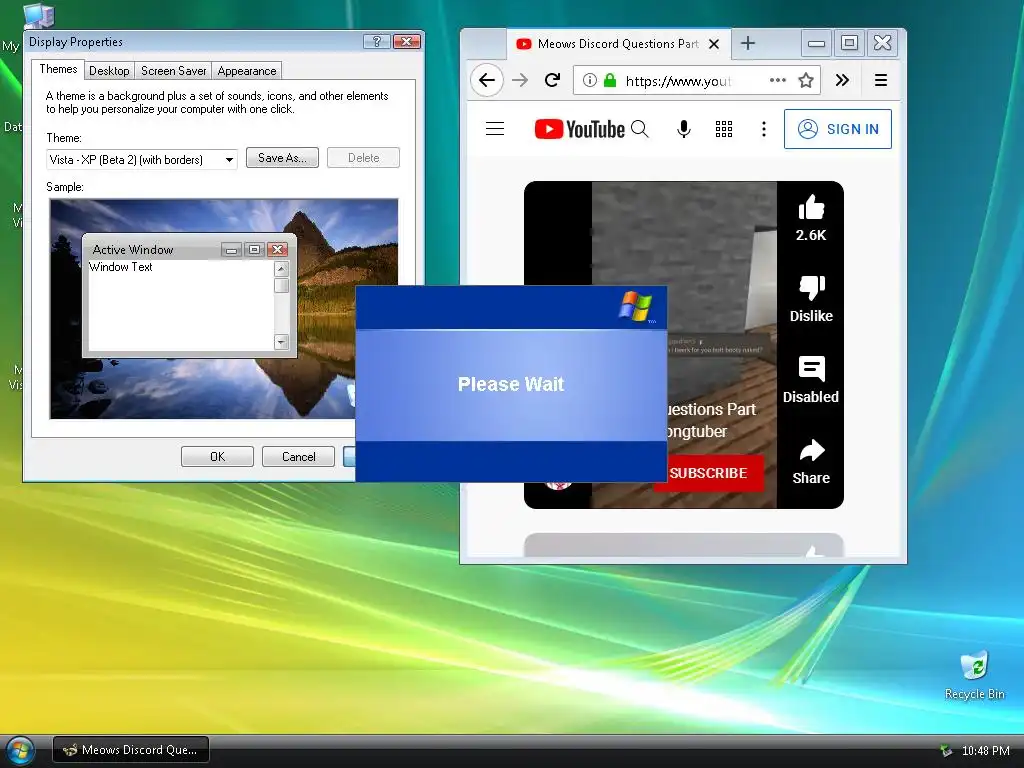Screen dimensions: 1024x768
Task: Reload the YouTube page
Action: tap(552, 80)
